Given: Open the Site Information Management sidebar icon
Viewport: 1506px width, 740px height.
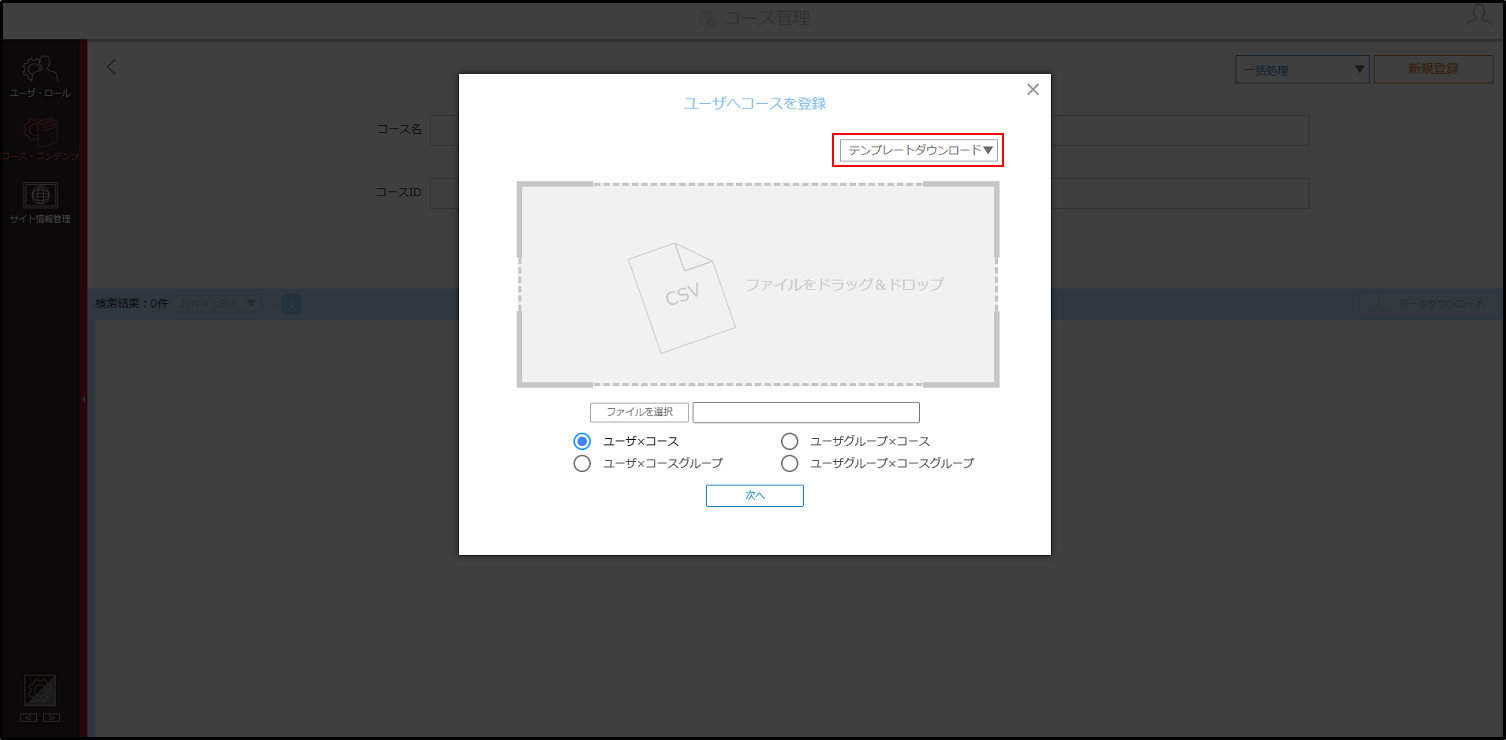Looking at the screenshot, I should [x=40, y=203].
